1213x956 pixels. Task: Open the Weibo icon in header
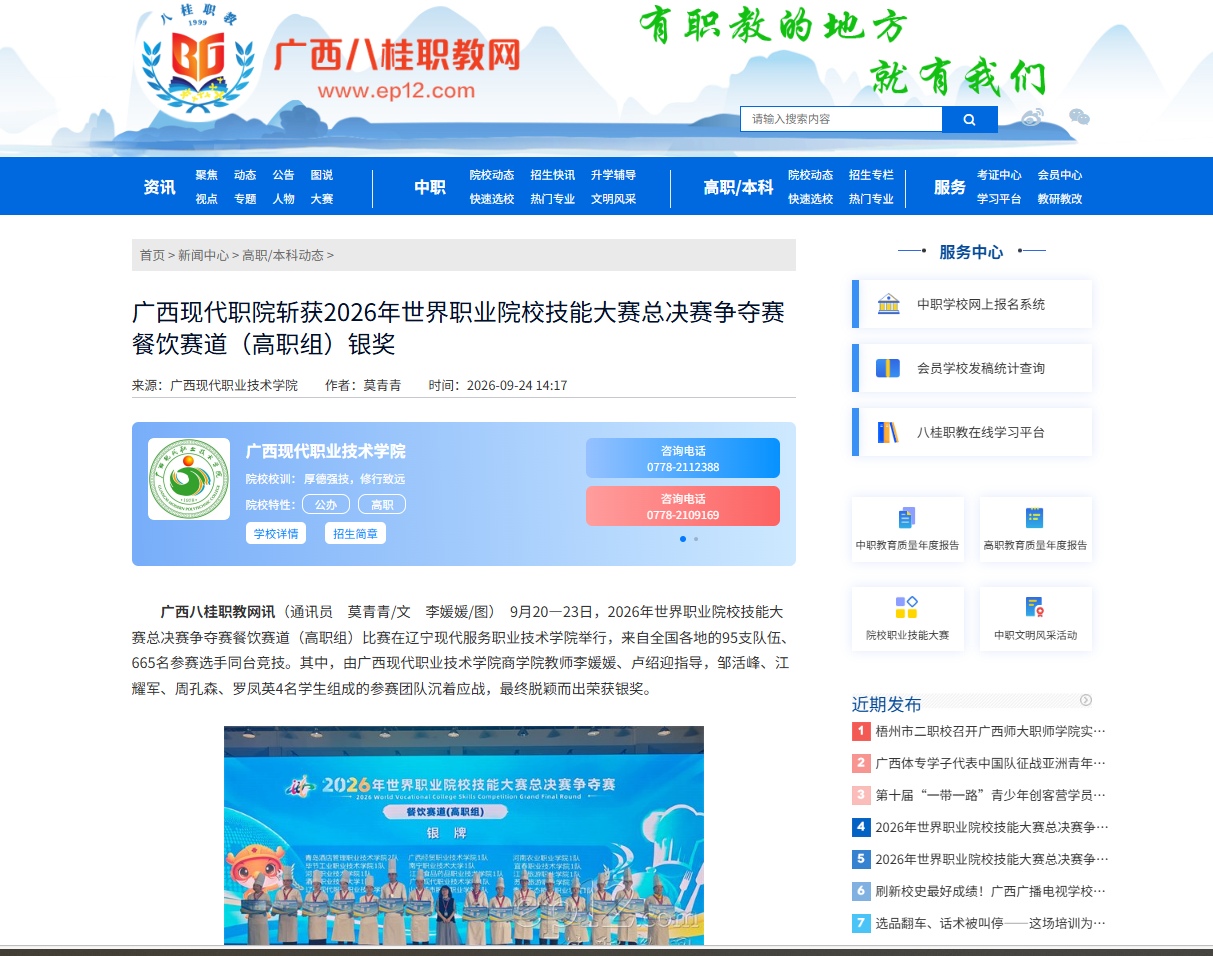coord(1032,117)
